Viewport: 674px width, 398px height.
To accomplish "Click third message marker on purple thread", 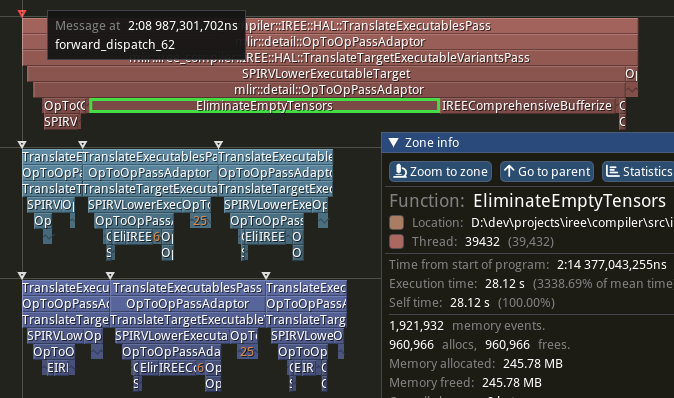I will click(x=266, y=276).
